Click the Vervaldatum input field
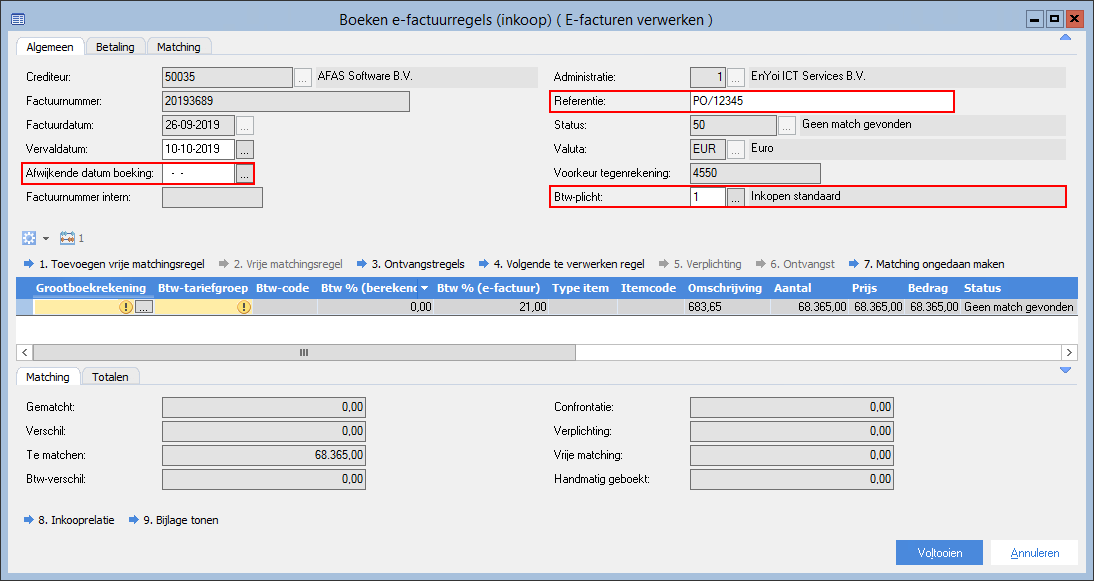Viewport: 1094px width, 581px height. pyautogui.click(x=199, y=149)
